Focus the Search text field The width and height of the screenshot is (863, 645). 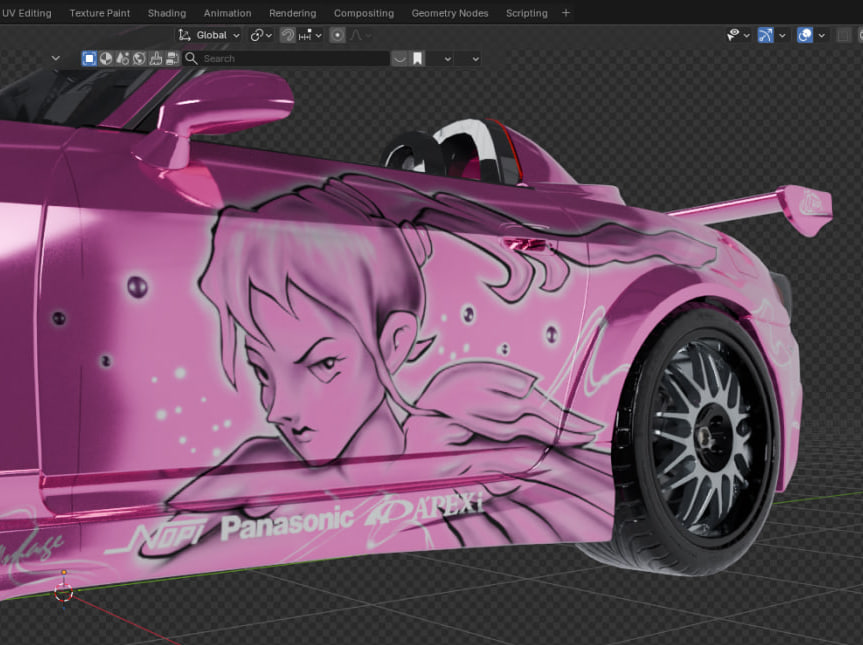coord(286,58)
